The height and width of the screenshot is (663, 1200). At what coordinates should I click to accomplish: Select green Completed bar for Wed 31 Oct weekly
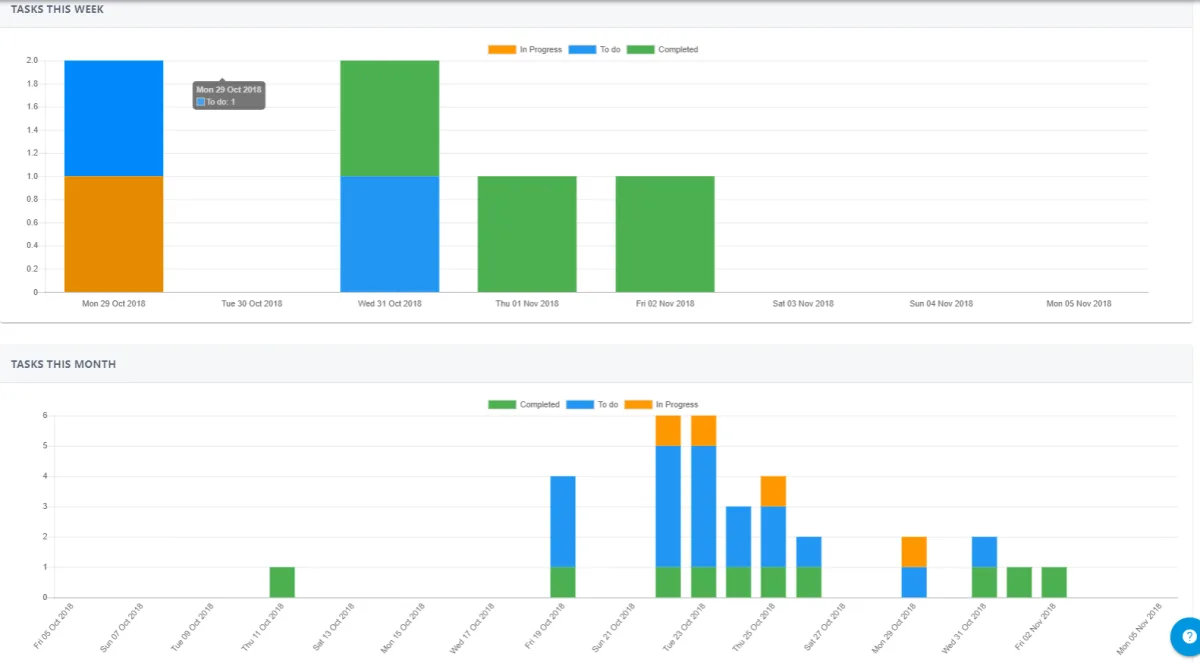390,118
